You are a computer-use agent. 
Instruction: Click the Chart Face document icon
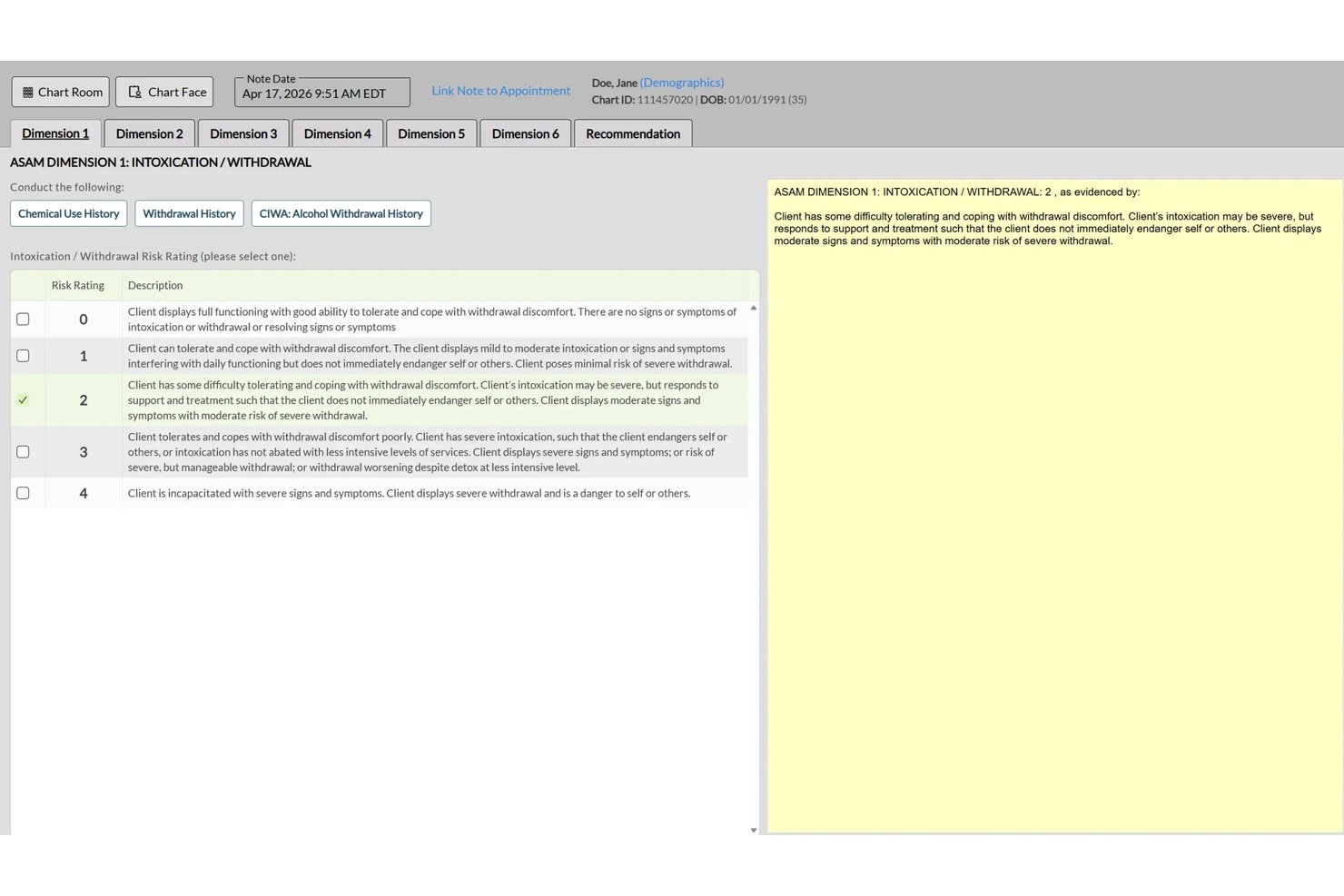[x=134, y=93]
